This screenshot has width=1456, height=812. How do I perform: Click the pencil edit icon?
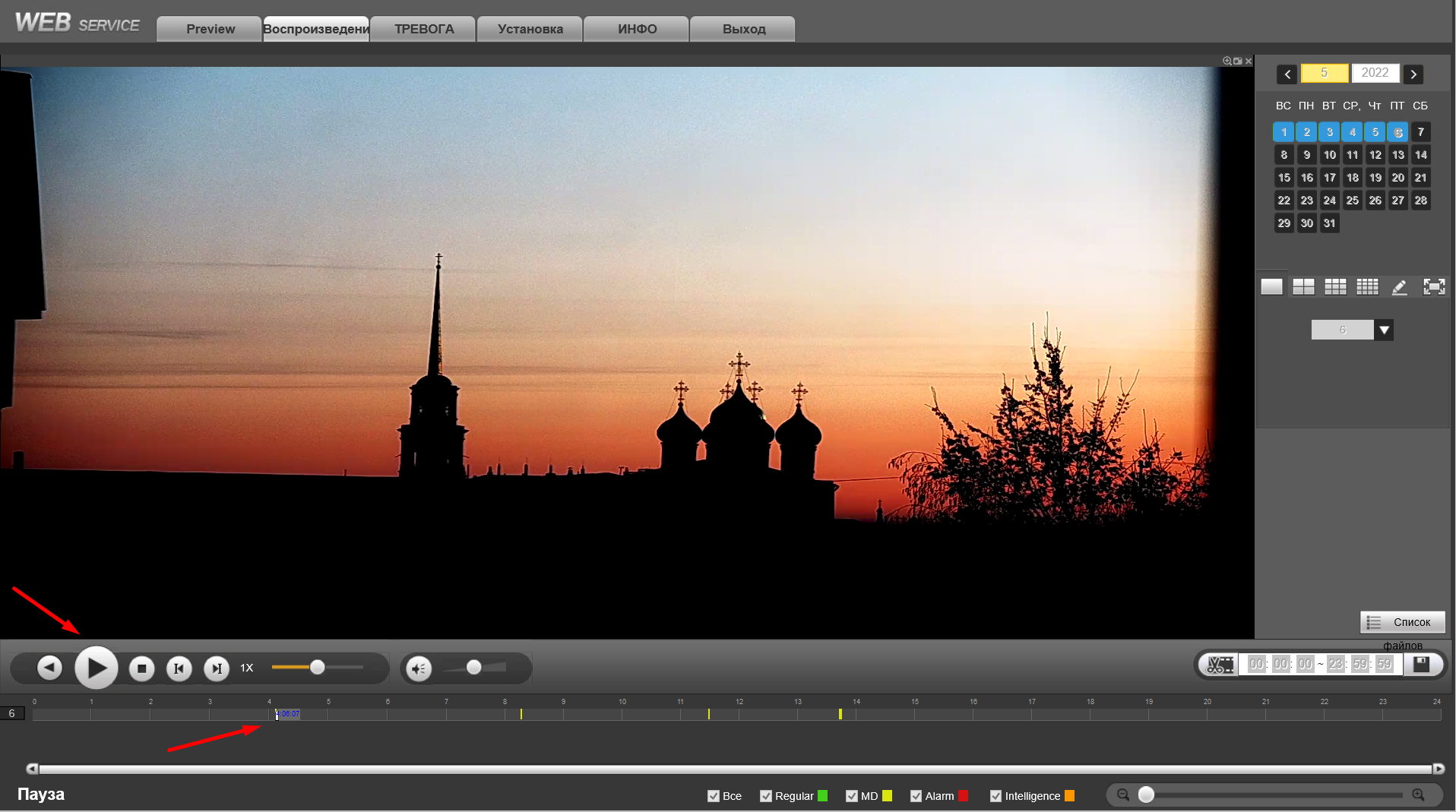click(x=1399, y=287)
